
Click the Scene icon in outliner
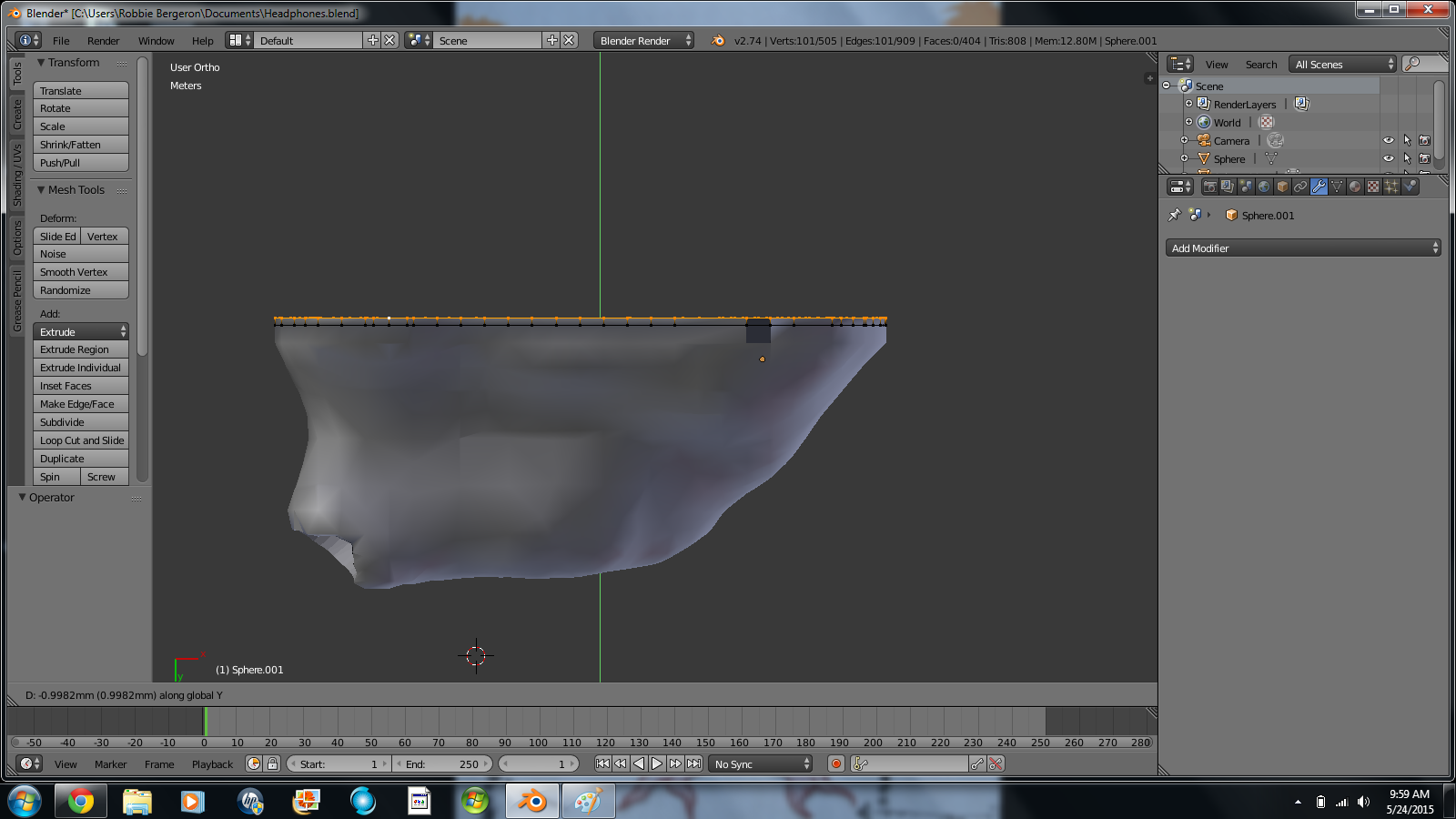coord(1186,86)
